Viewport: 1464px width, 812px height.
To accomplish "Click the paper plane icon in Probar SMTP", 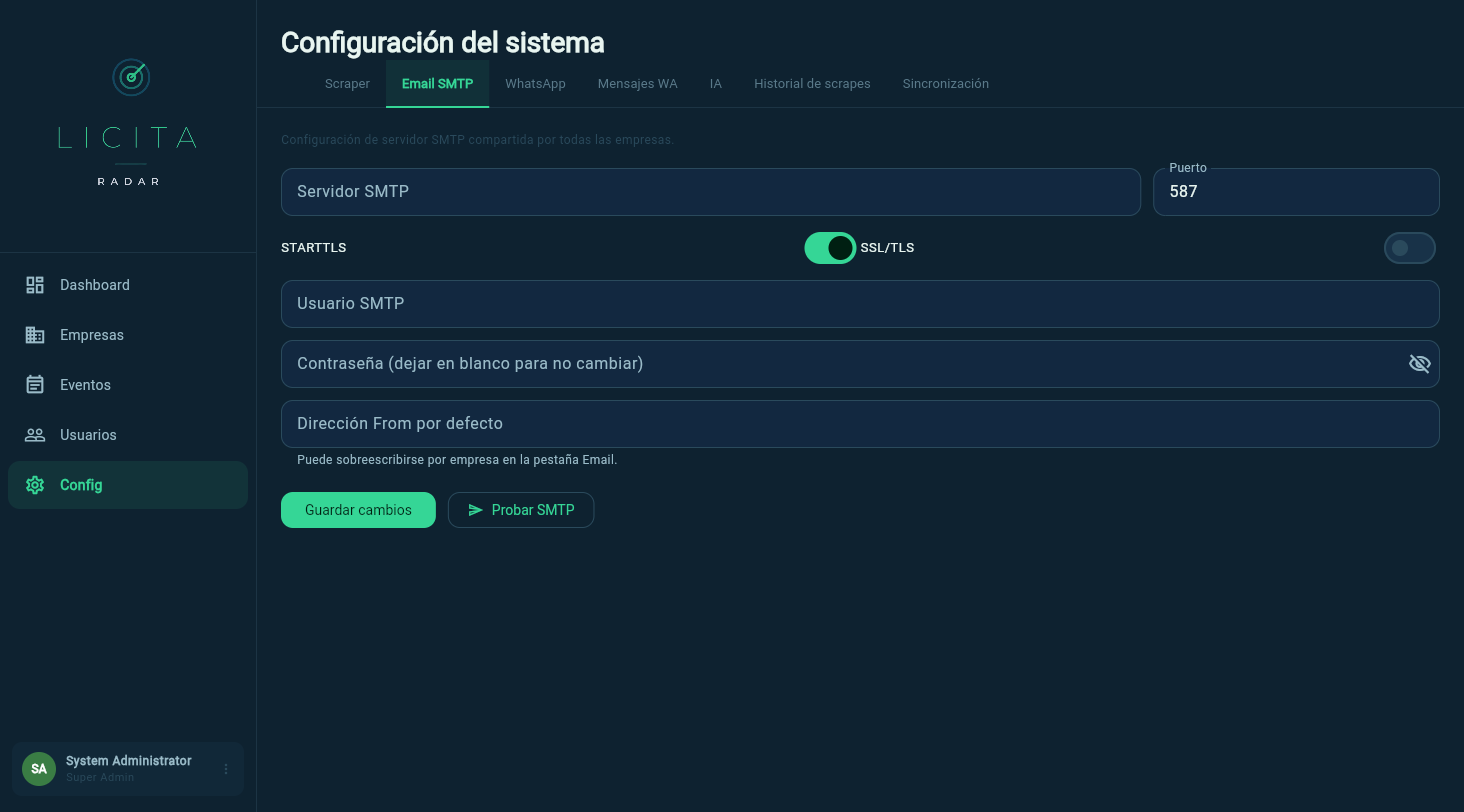I will [x=476, y=510].
